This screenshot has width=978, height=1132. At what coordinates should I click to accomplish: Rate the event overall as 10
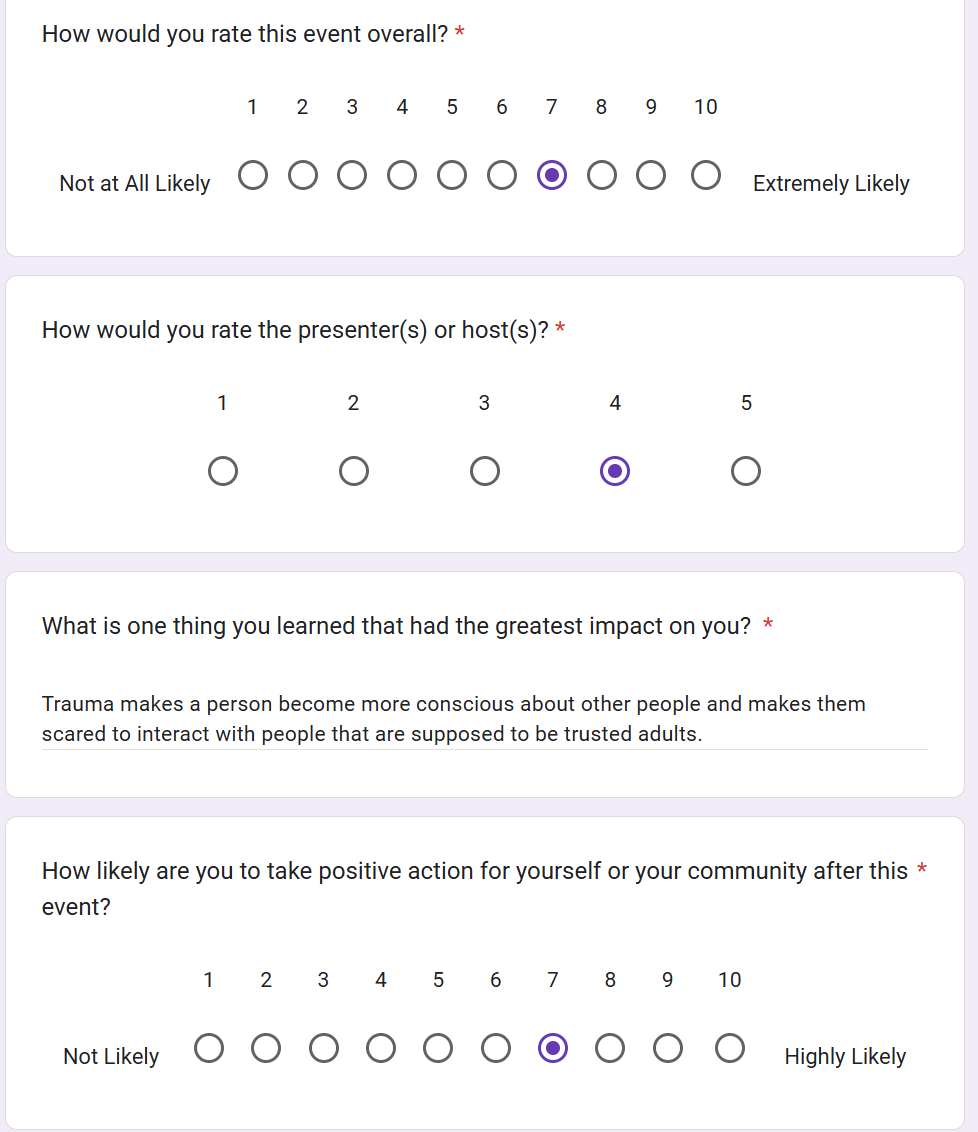(706, 176)
